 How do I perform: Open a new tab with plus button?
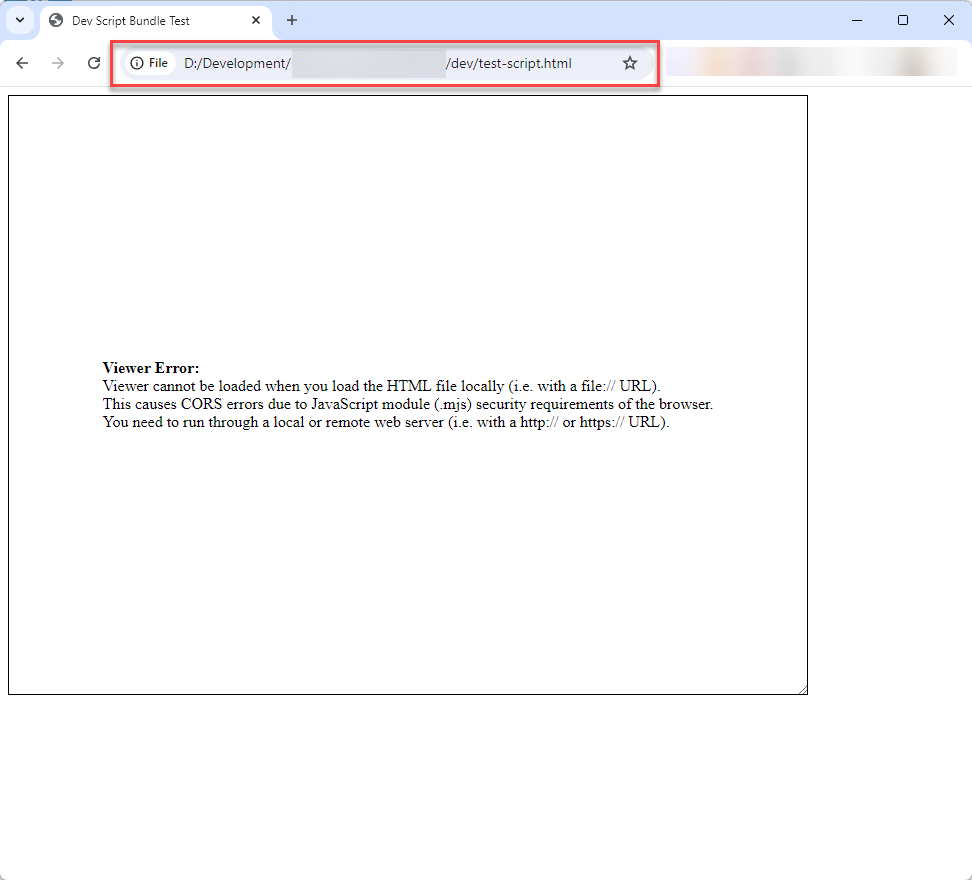click(x=292, y=20)
